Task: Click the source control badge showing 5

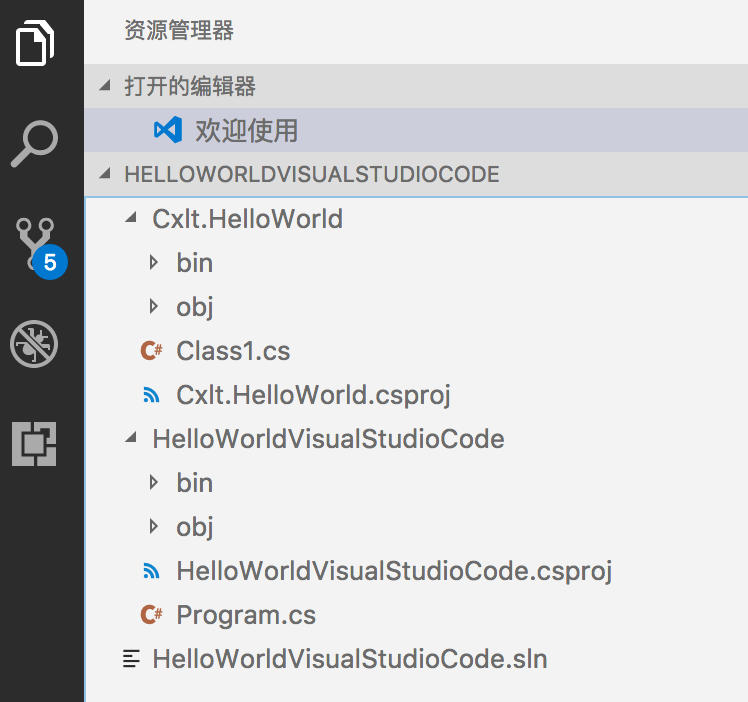Action: click(x=50, y=262)
